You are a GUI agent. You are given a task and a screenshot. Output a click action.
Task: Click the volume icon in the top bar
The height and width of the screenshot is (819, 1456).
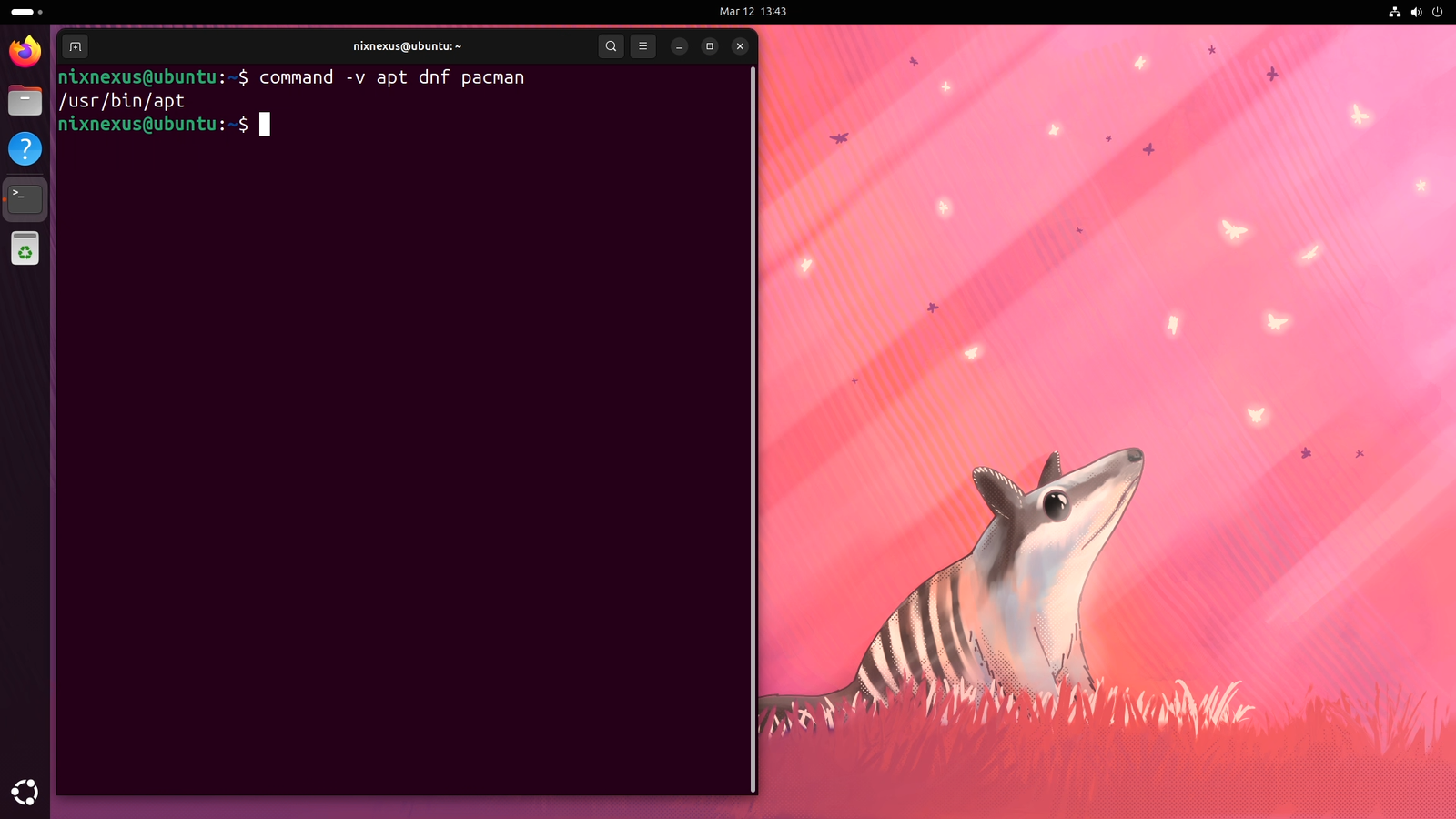1416,12
